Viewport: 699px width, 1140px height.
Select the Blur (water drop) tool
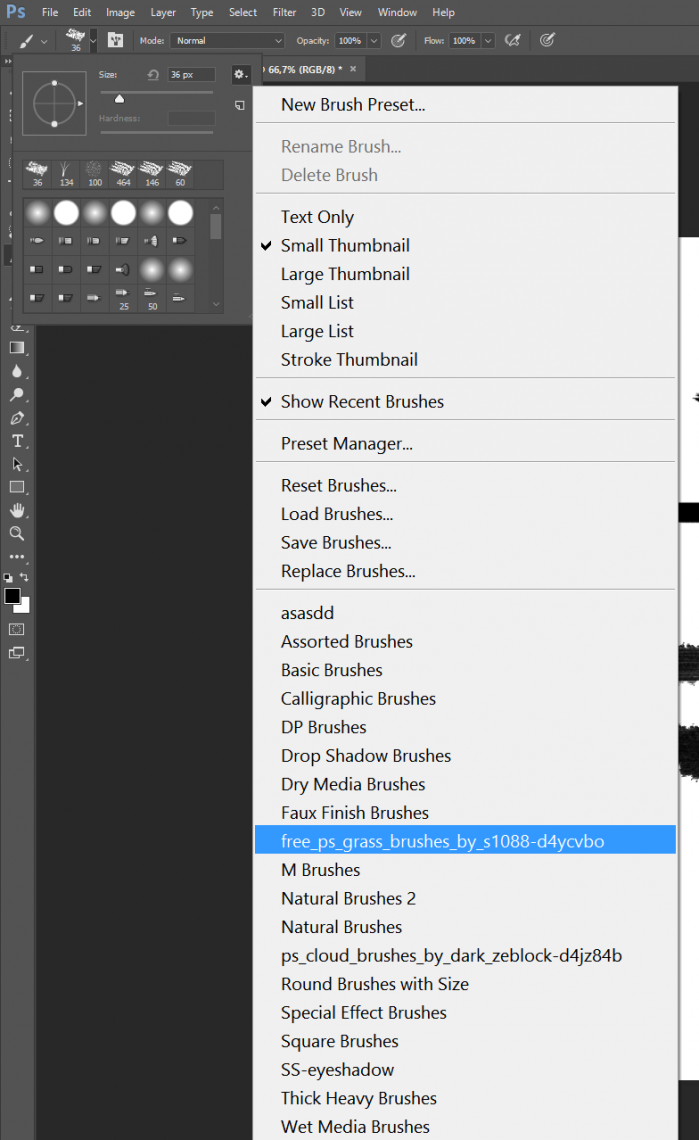pyautogui.click(x=17, y=371)
